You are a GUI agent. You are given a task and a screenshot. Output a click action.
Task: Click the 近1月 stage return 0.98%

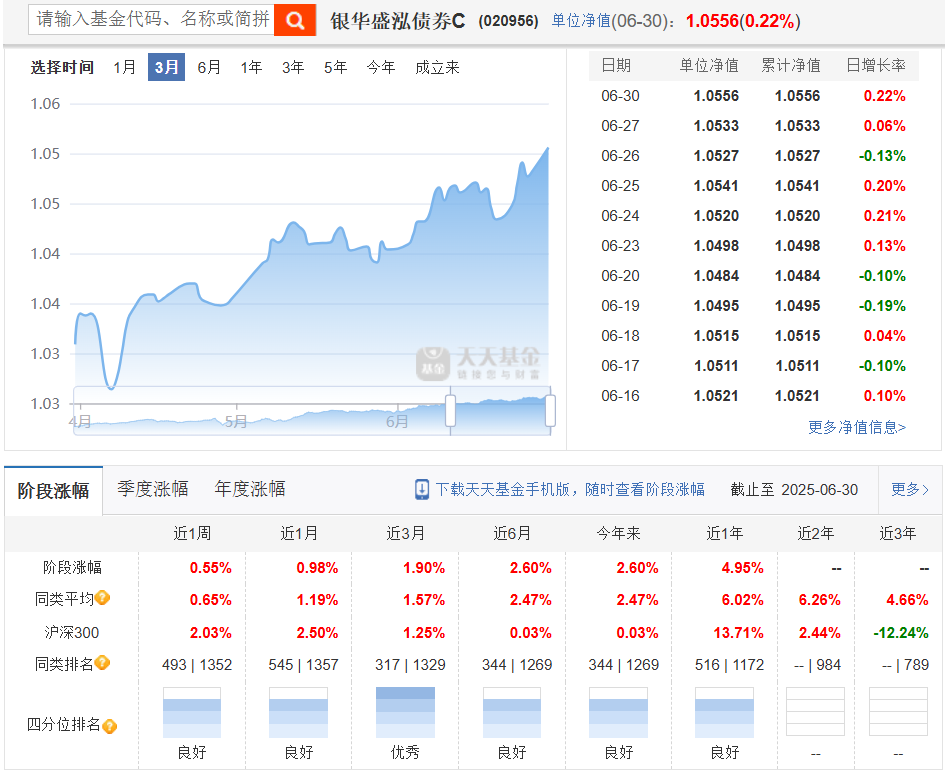pos(317,568)
